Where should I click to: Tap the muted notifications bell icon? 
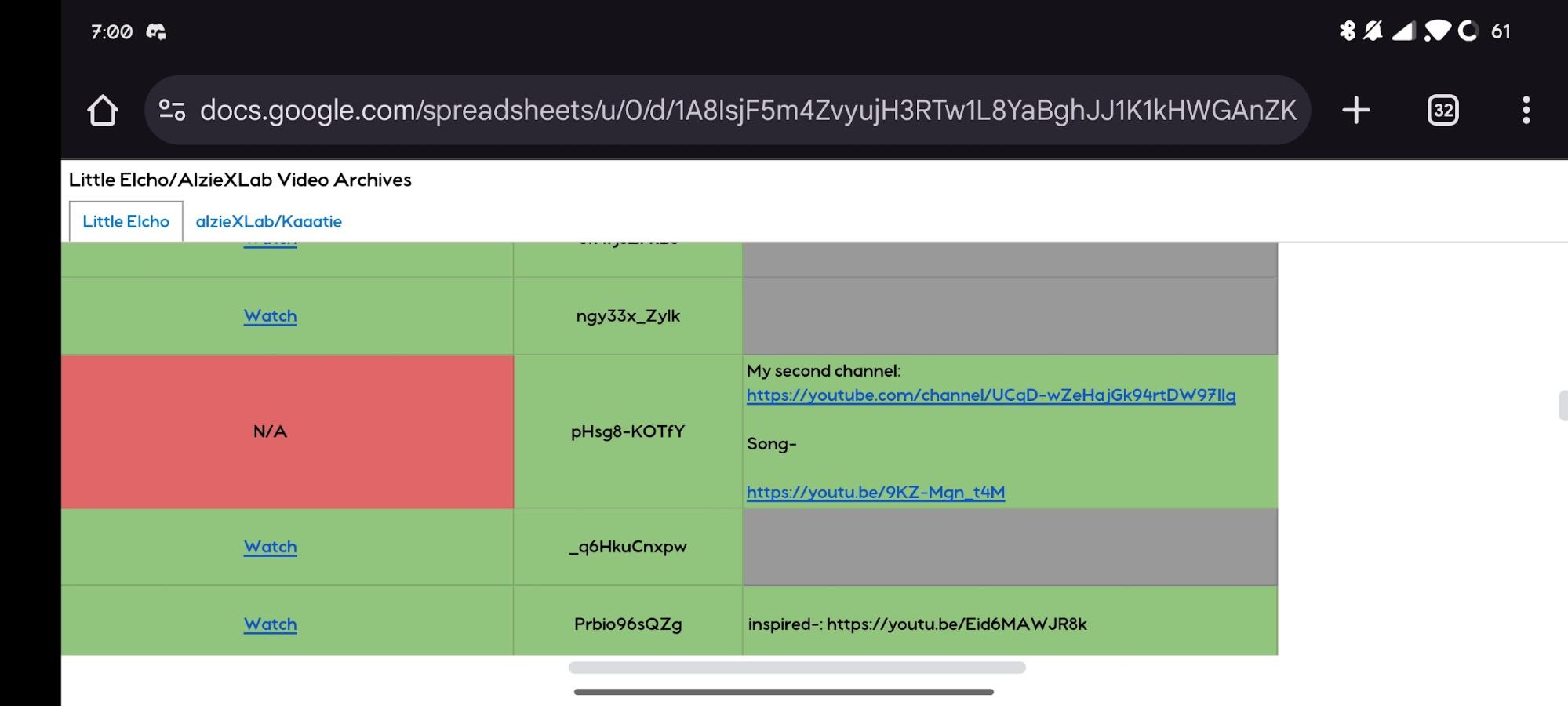point(1373,31)
